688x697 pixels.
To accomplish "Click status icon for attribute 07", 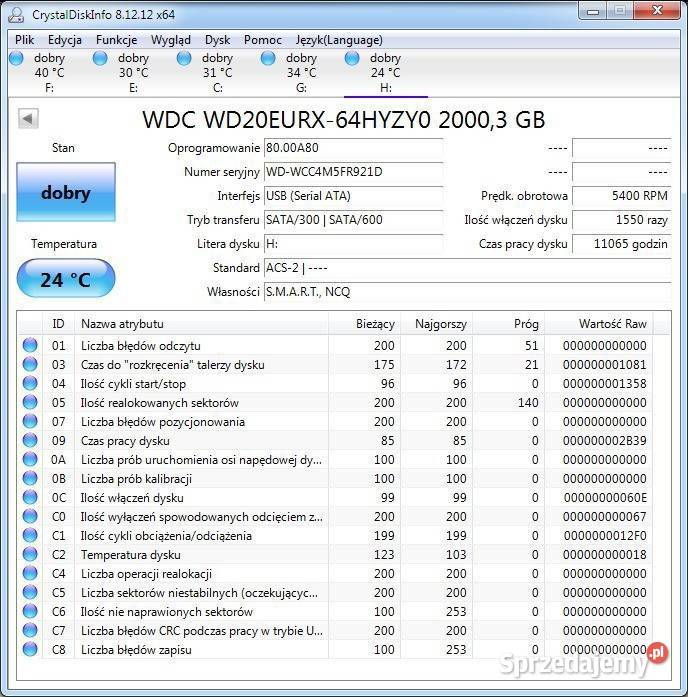I will pos(30,421).
